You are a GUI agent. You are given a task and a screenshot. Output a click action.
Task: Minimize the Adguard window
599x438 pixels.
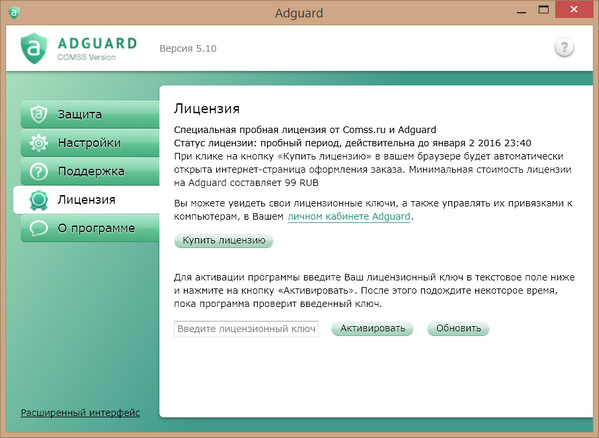coord(521,12)
